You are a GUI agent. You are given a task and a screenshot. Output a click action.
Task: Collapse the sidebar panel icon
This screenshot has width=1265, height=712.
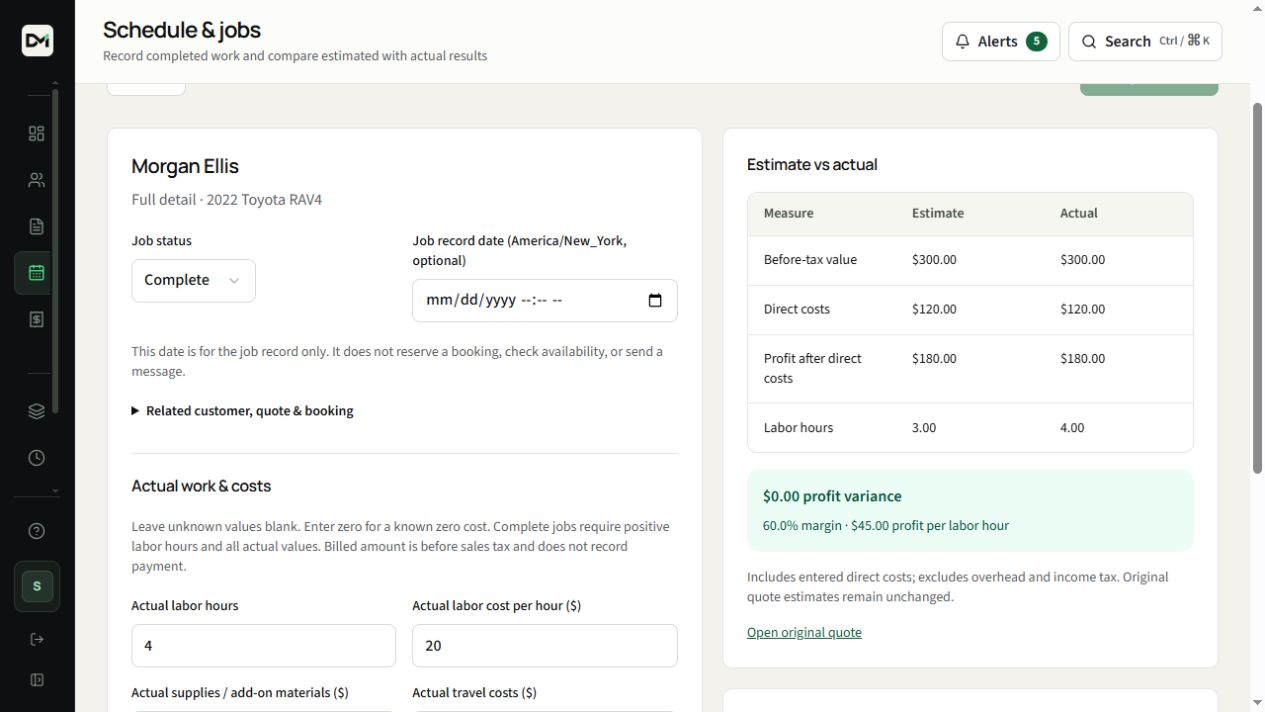[37, 680]
